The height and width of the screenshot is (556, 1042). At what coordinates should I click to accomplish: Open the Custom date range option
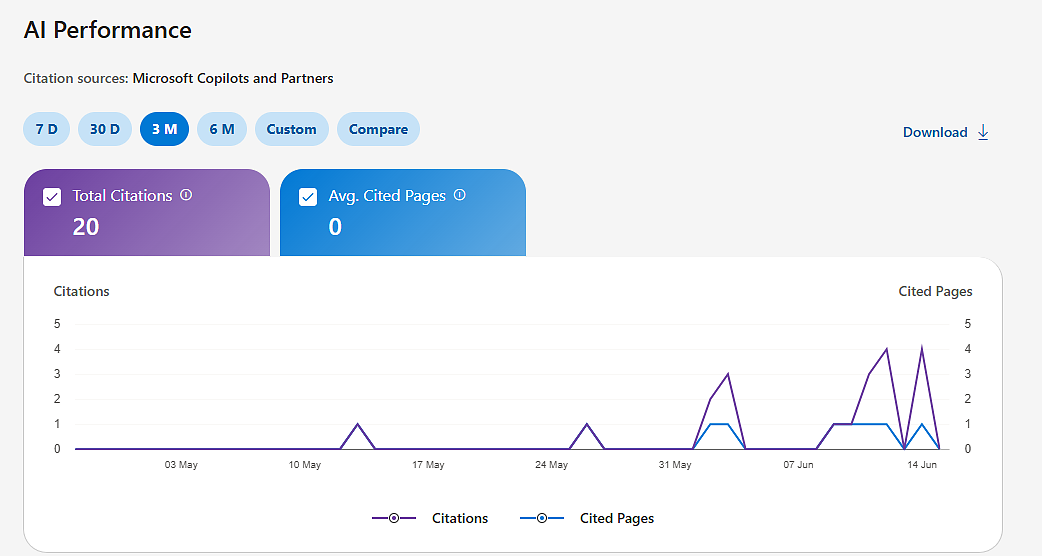(292, 129)
